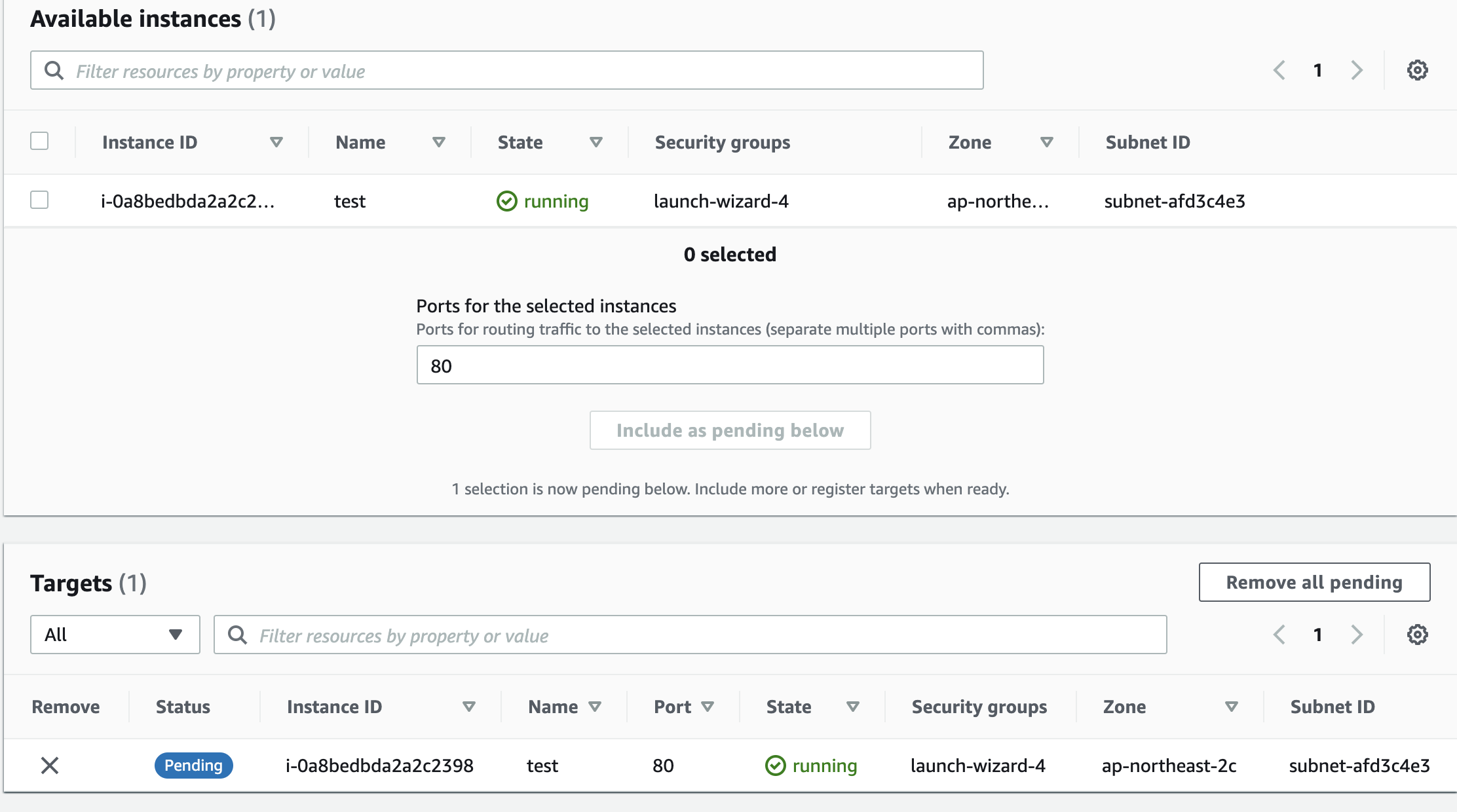The image size is (1457, 812).
Task: Sort Targets by Name column arrow
Action: 594,707
